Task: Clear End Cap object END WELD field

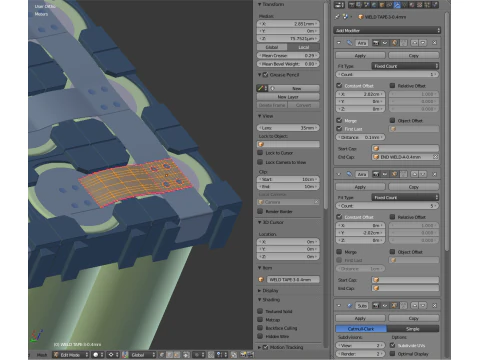Action: 435,157
